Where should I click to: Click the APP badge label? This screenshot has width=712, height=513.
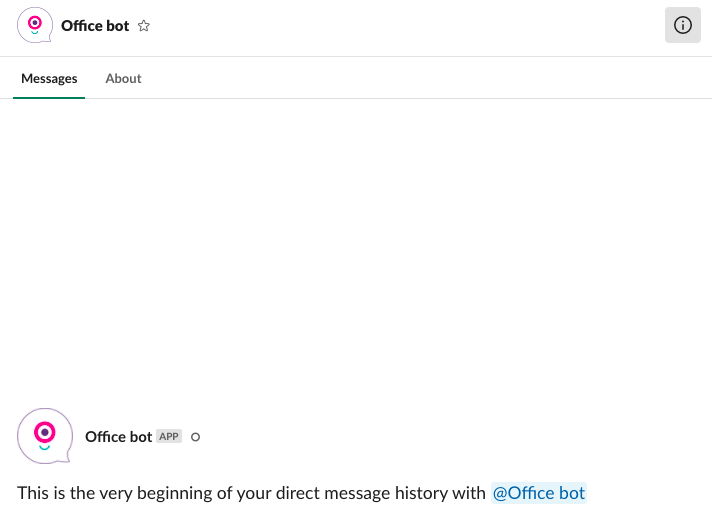pos(169,436)
